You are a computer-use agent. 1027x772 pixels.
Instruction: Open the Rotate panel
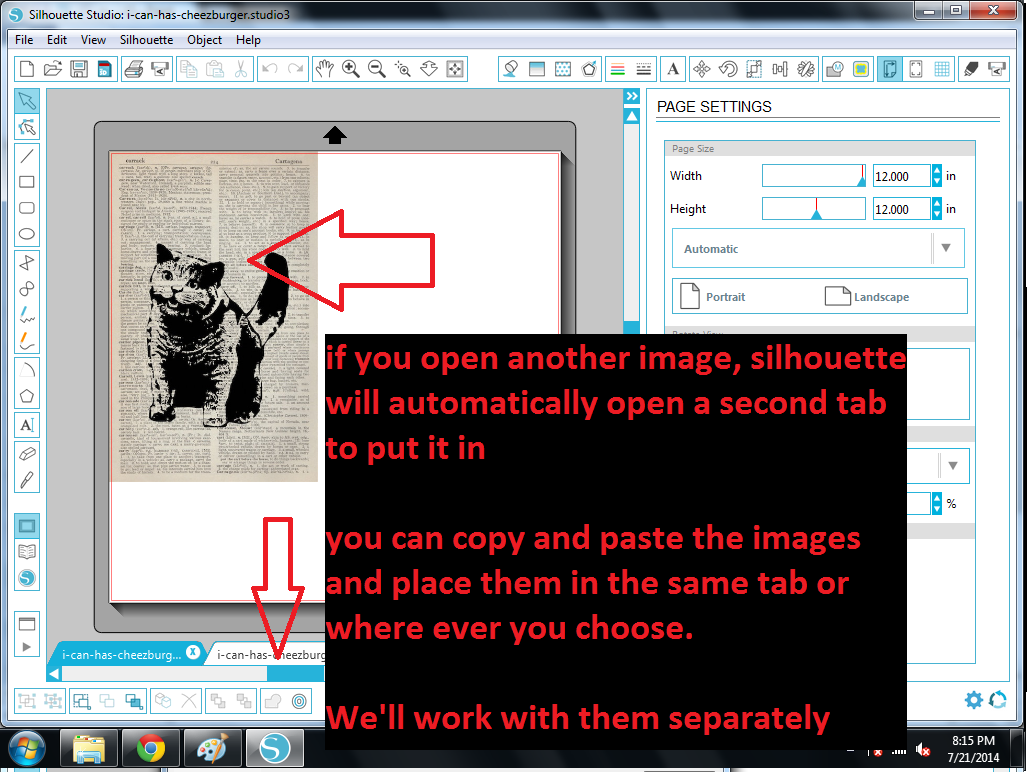[x=728, y=69]
